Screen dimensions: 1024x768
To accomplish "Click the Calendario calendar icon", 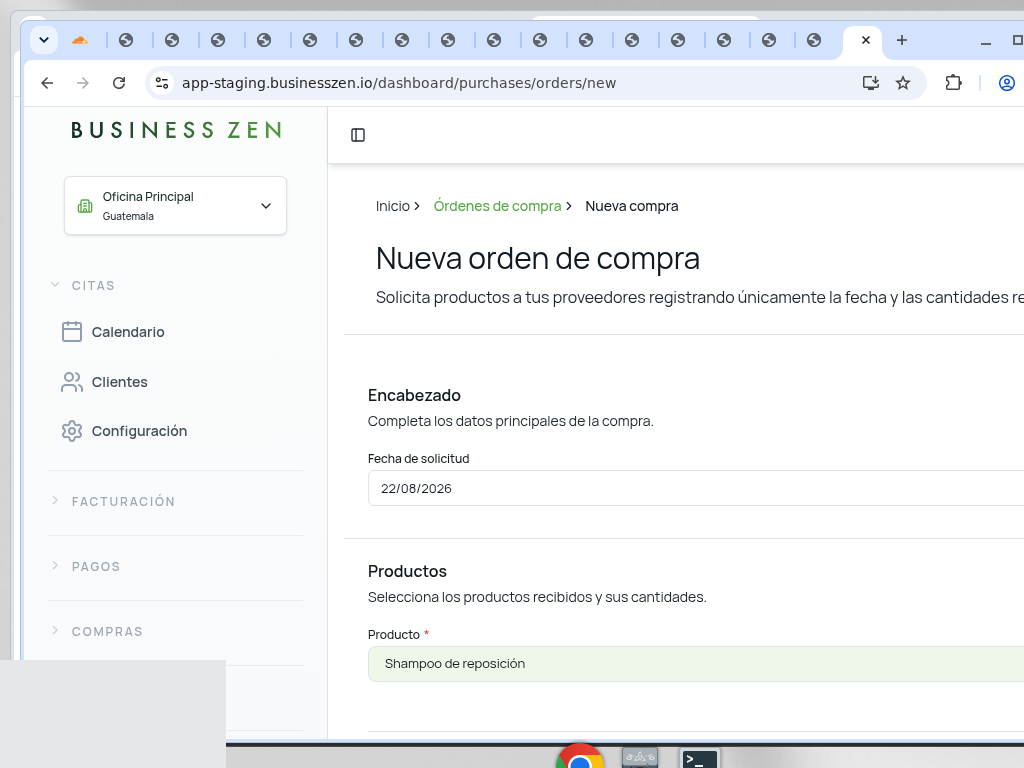I will pyautogui.click(x=72, y=332).
